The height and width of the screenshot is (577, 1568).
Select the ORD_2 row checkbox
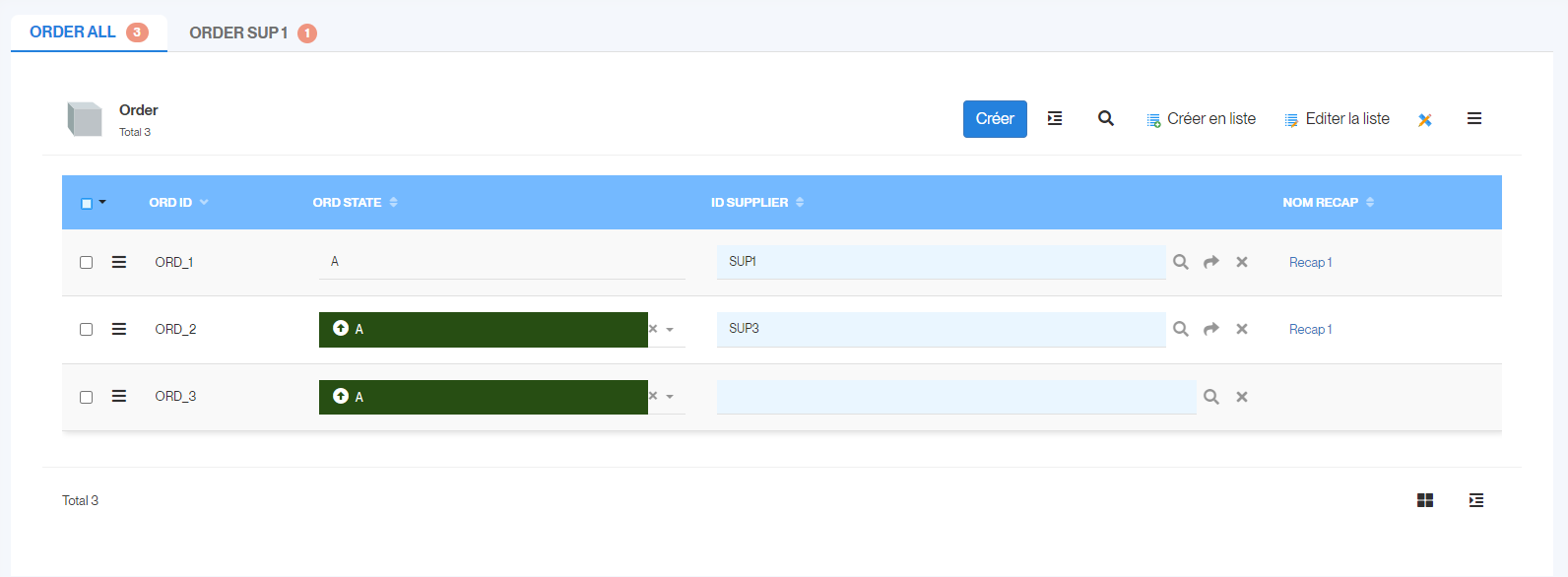[x=87, y=330]
